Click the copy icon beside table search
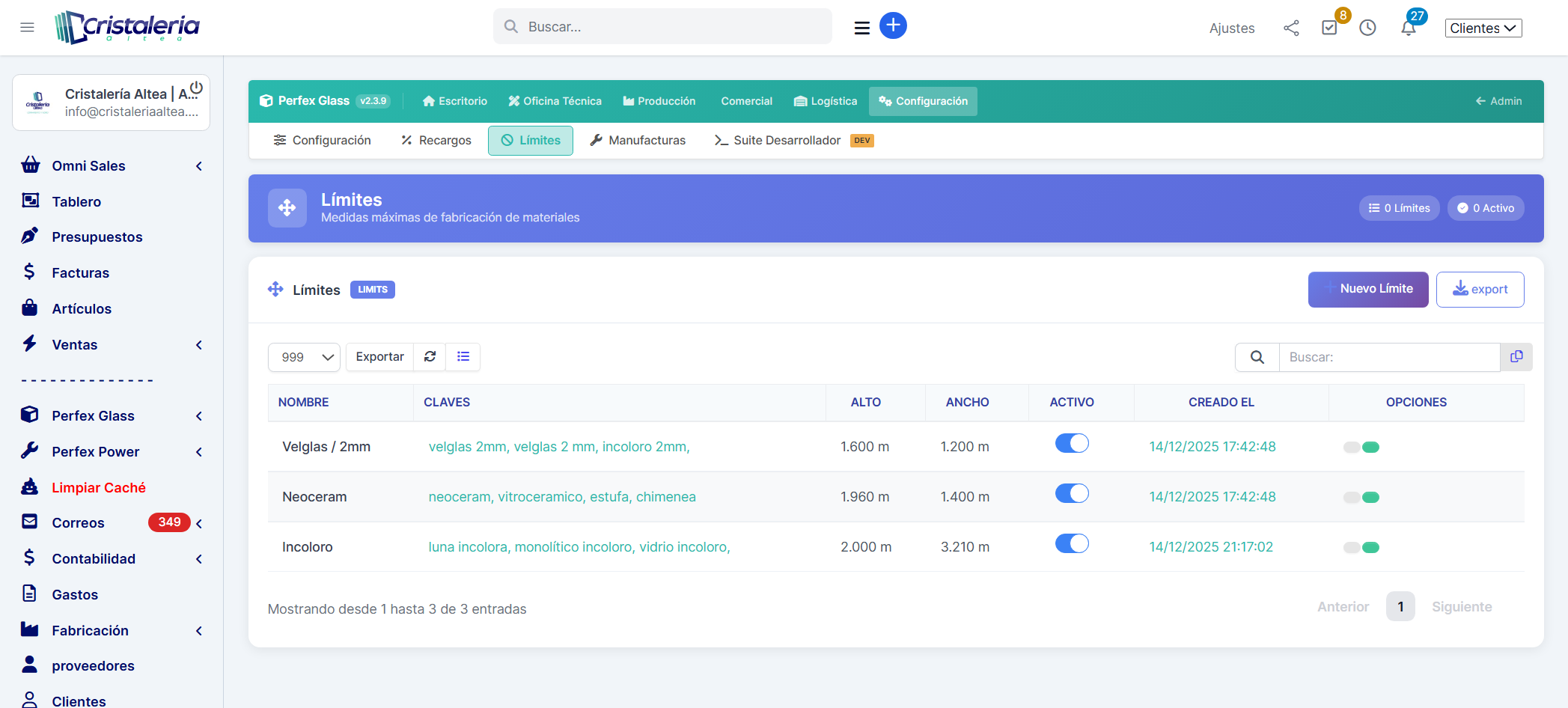This screenshot has height=708, width=1568. tap(1516, 357)
